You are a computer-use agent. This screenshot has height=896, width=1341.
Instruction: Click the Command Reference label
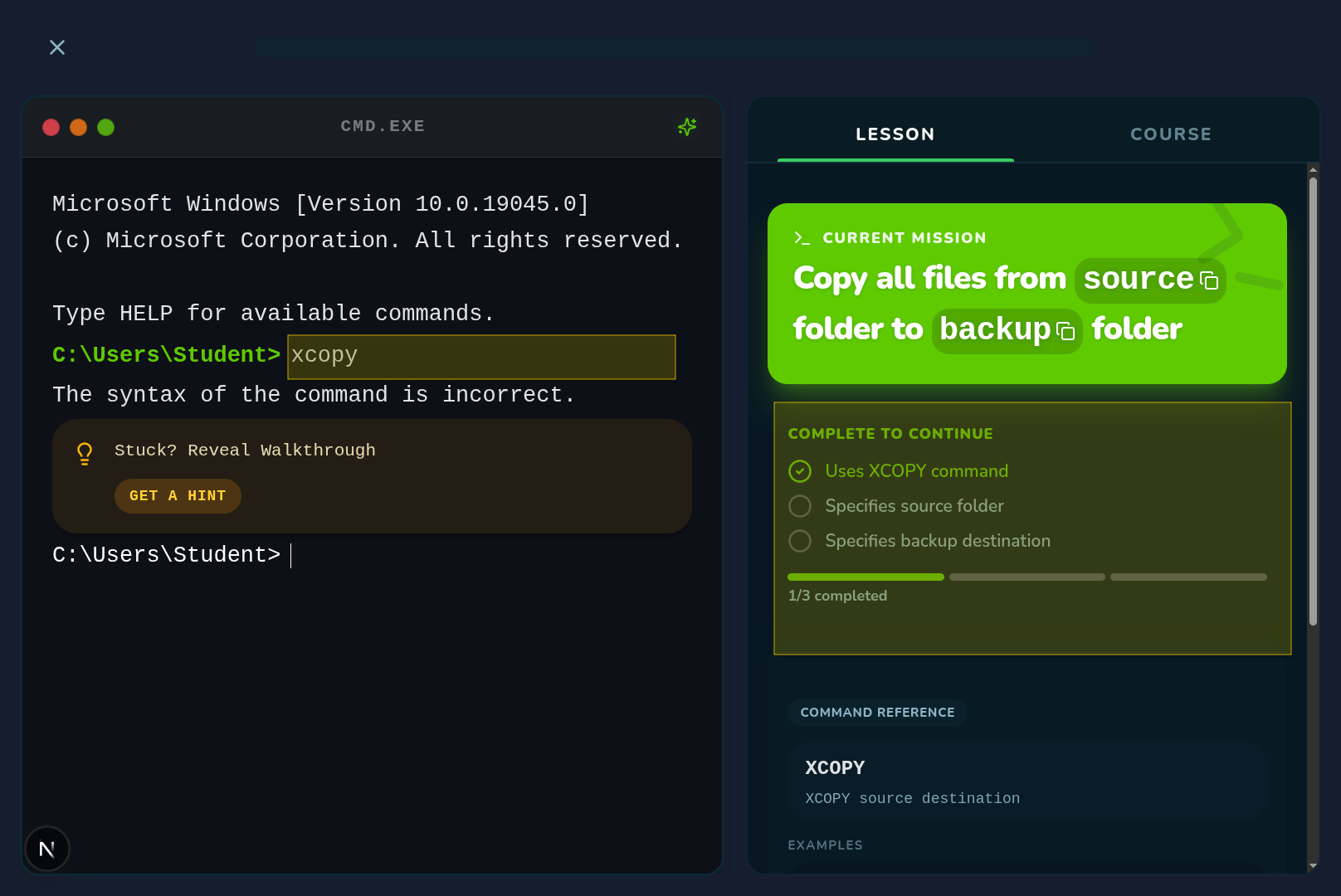click(x=877, y=713)
